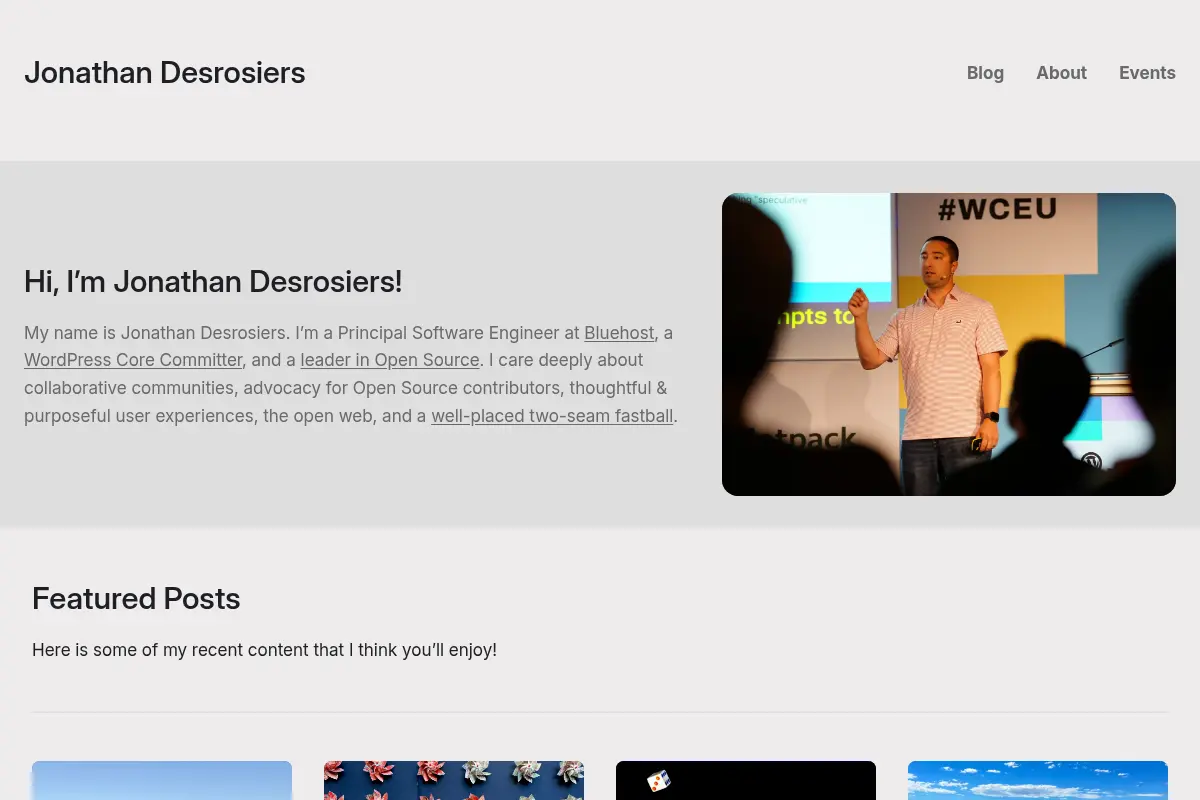Click the horizontal divider below Featured Posts
Image resolution: width=1200 pixels, height=800 pixels.
pyautogui.click(x=600, y=712)
